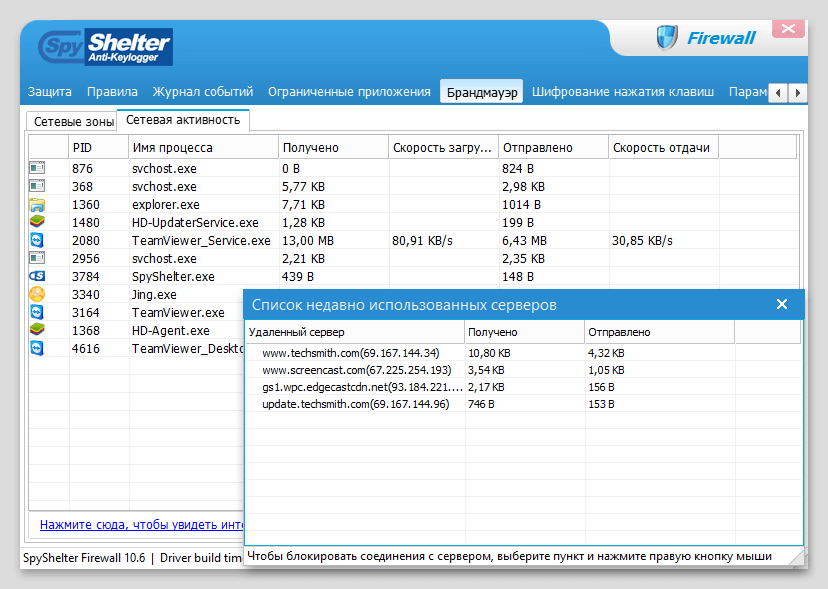Viewport: 828px width, 589px height.
Task: Show the previous main tabs with left arrow
Action: [778, 93]
